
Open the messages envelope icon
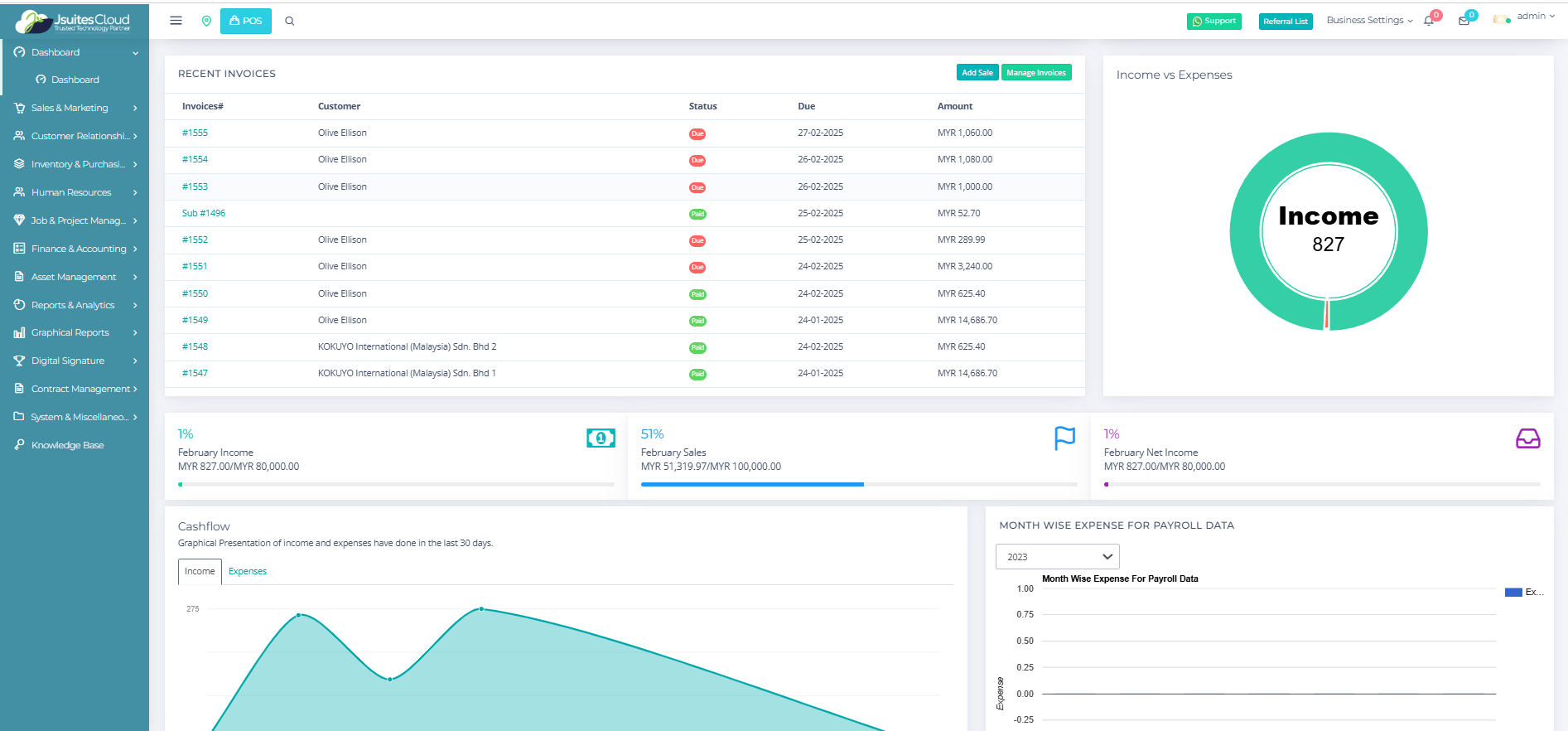point(1464,21)
